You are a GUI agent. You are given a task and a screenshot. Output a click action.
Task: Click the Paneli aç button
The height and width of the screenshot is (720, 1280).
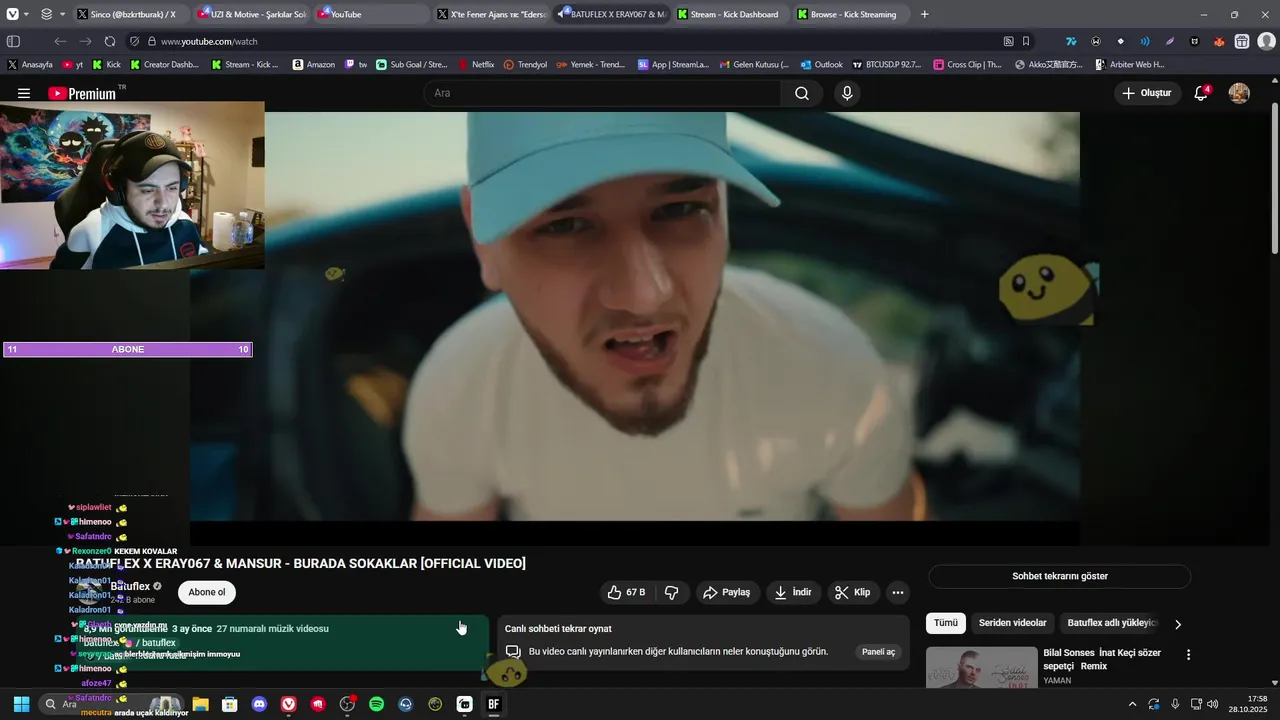(879, 651)
